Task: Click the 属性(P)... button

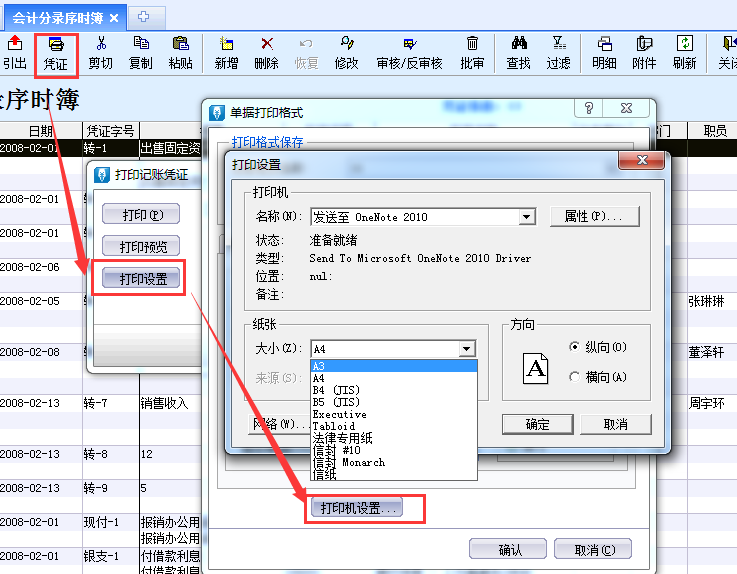Action: pyautogui.click(x=594, y=216)
